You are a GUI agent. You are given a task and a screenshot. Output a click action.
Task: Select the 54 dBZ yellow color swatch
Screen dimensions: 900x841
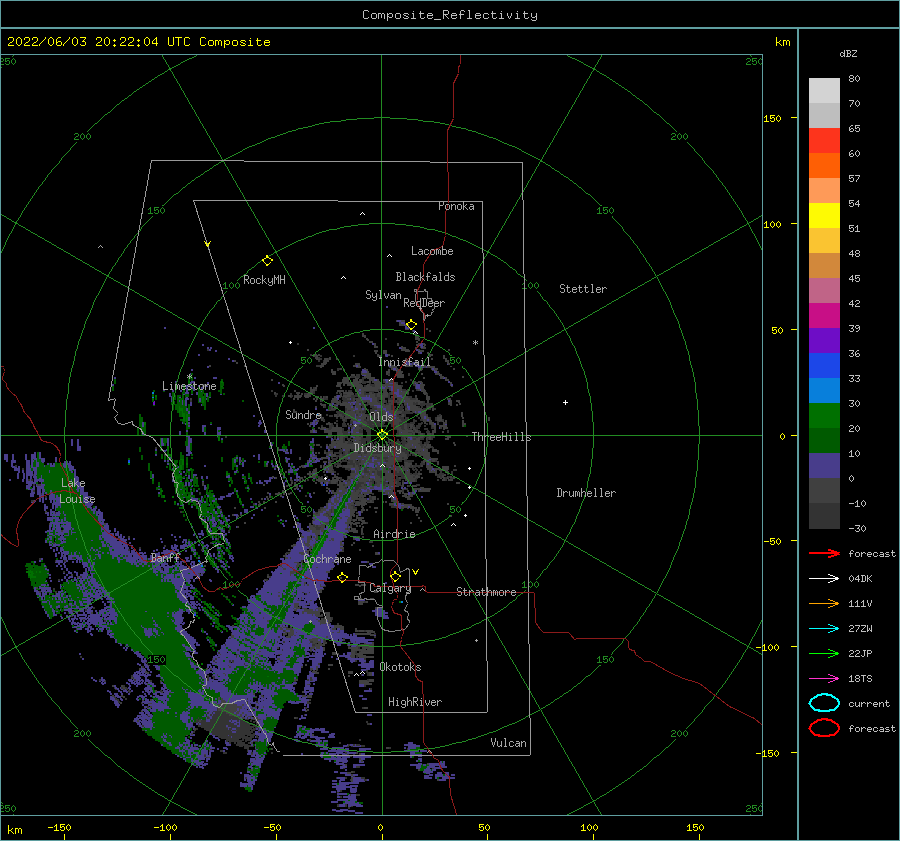coord(824,215)
